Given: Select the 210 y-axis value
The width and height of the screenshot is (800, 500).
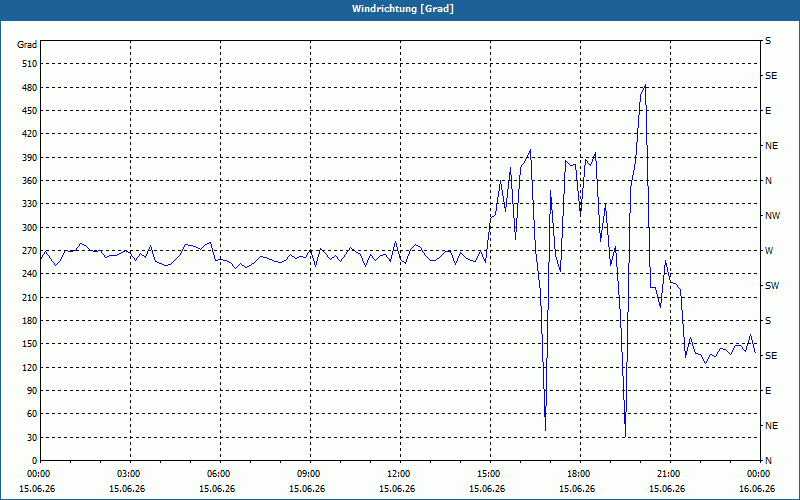Looking at the screenshot, I should click(31, 297).
